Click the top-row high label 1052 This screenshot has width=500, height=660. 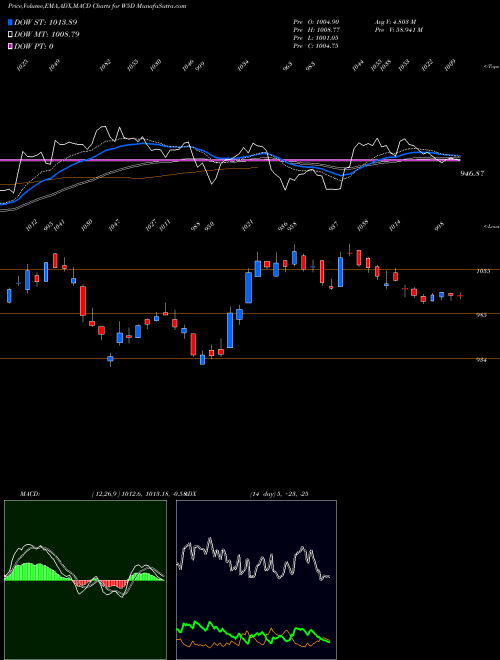click(105, 65)
